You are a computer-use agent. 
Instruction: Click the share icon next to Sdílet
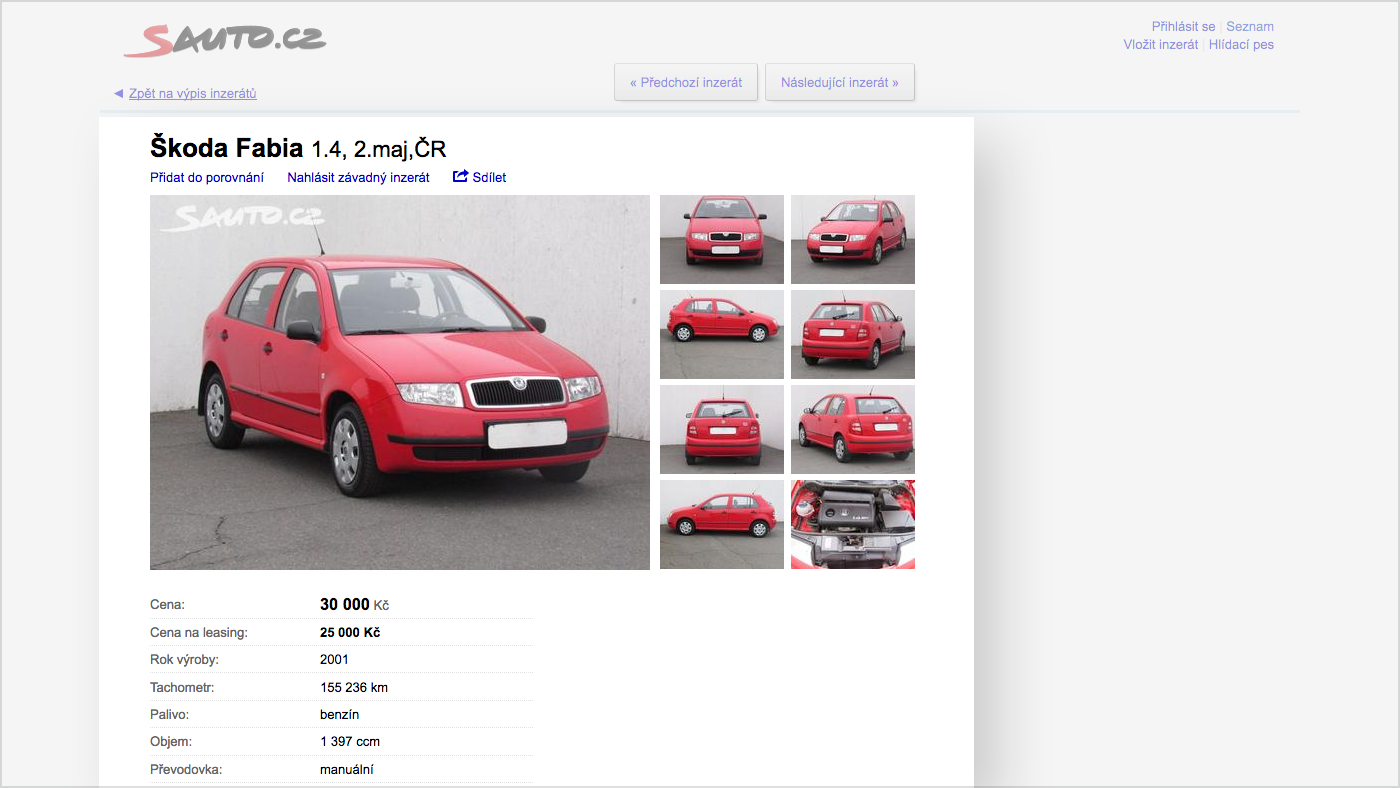(x=461, y=176)
